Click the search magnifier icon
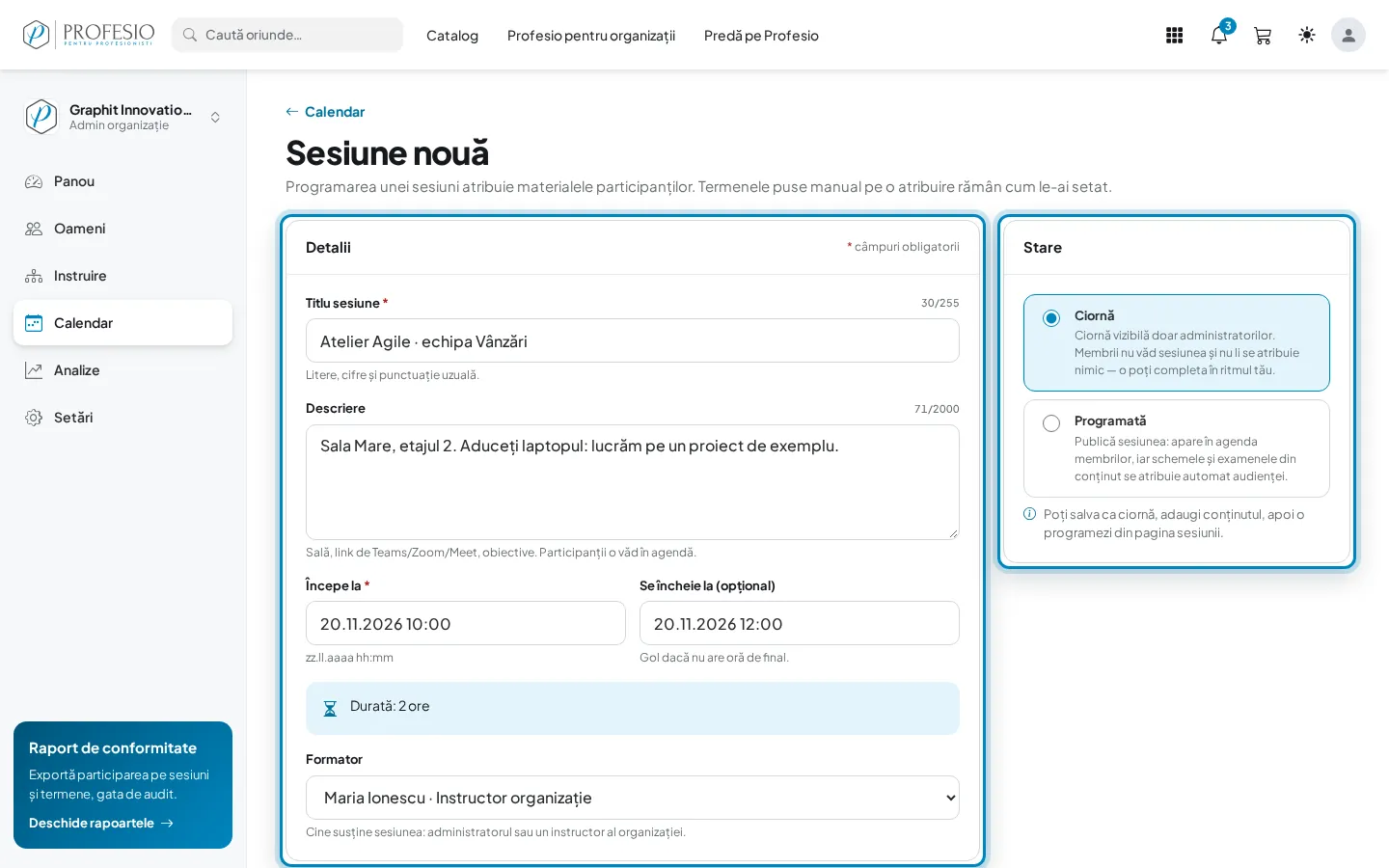 click(190, 35)
